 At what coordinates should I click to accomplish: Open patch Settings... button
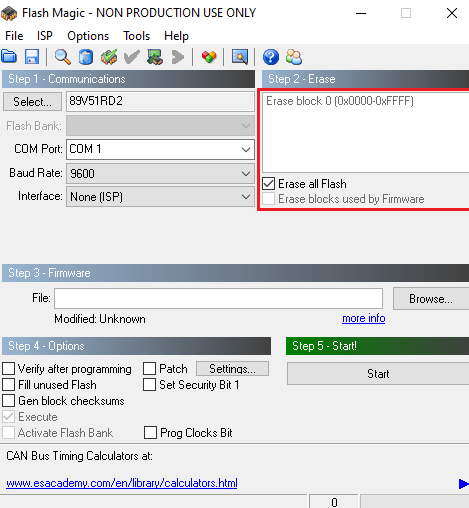coord(232,369)
